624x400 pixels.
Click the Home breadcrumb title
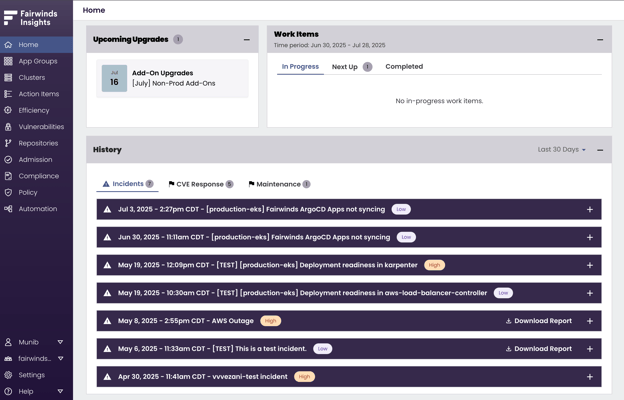[x=94, y=10]
